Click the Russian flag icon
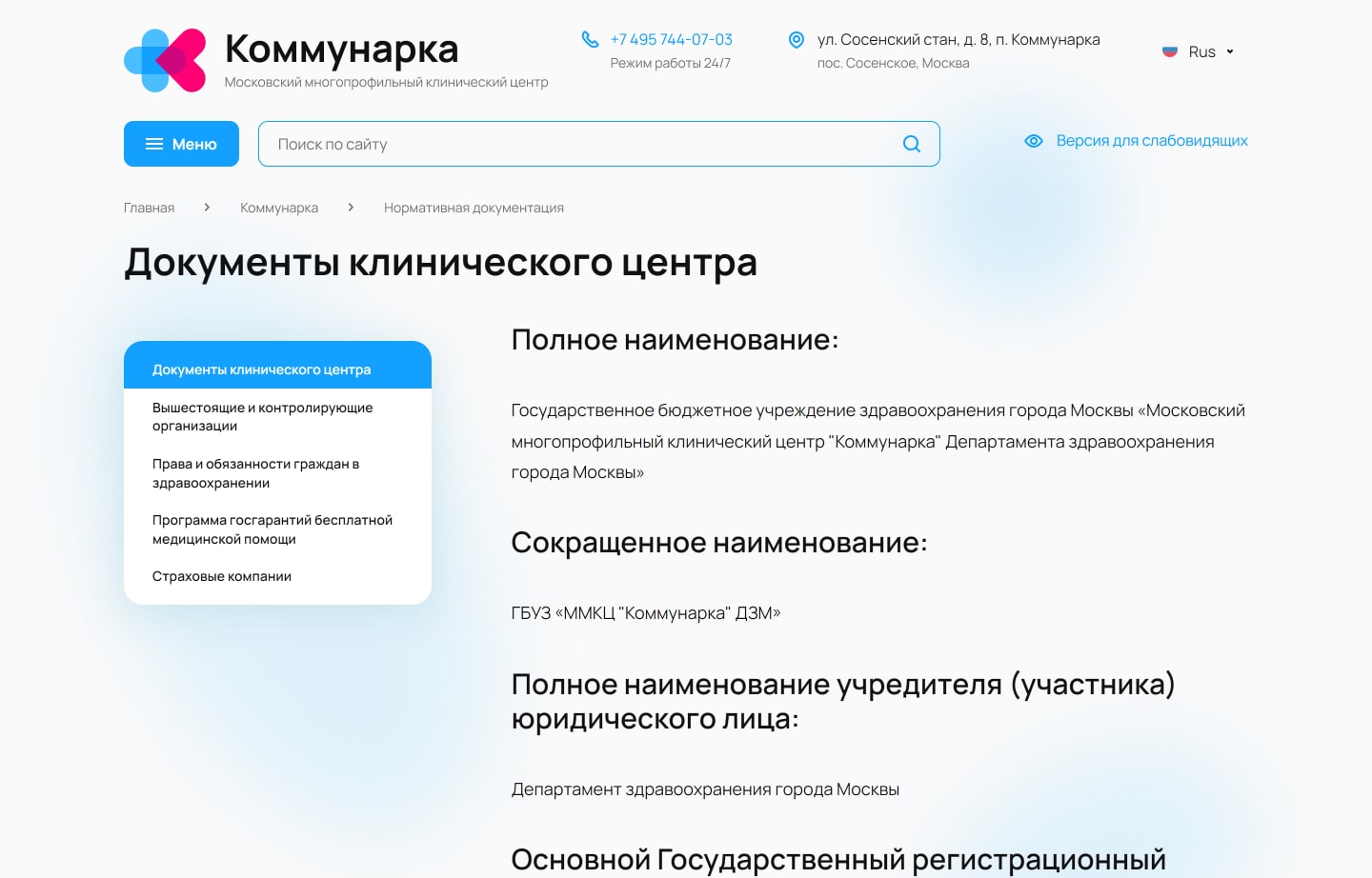This screenshot has height=878, width=1372. pos(1170,51)
